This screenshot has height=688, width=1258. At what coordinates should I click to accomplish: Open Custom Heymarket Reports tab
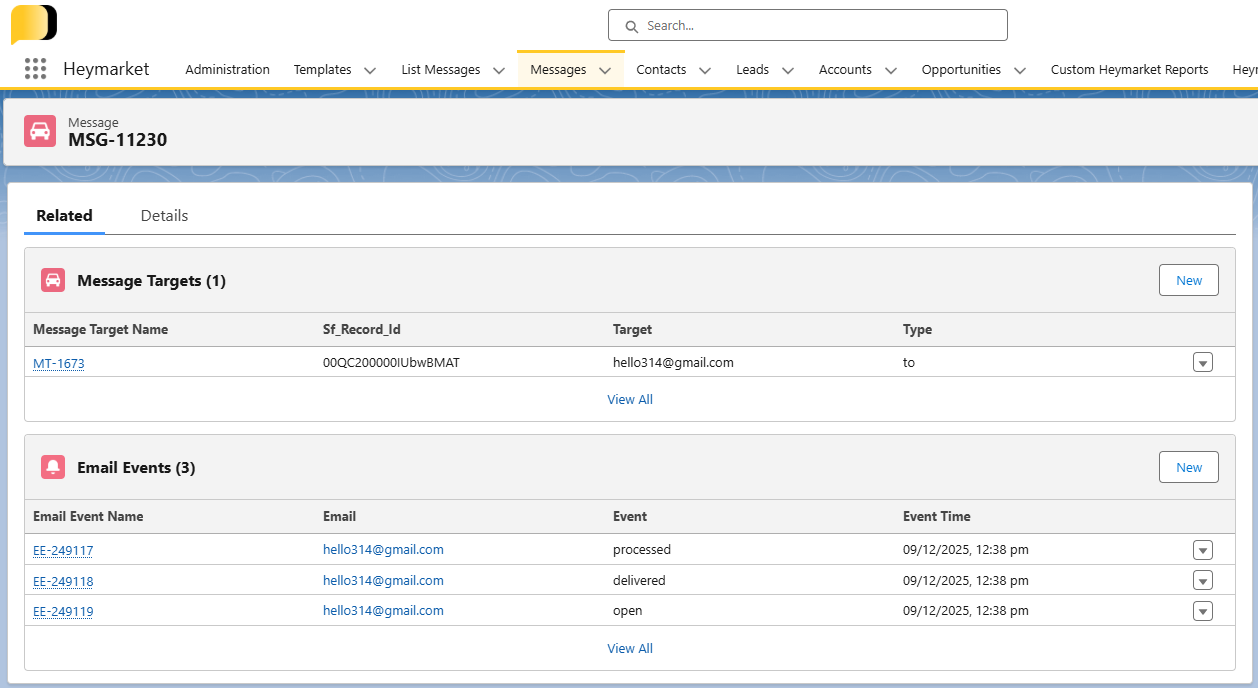(x=1129, y=70)
